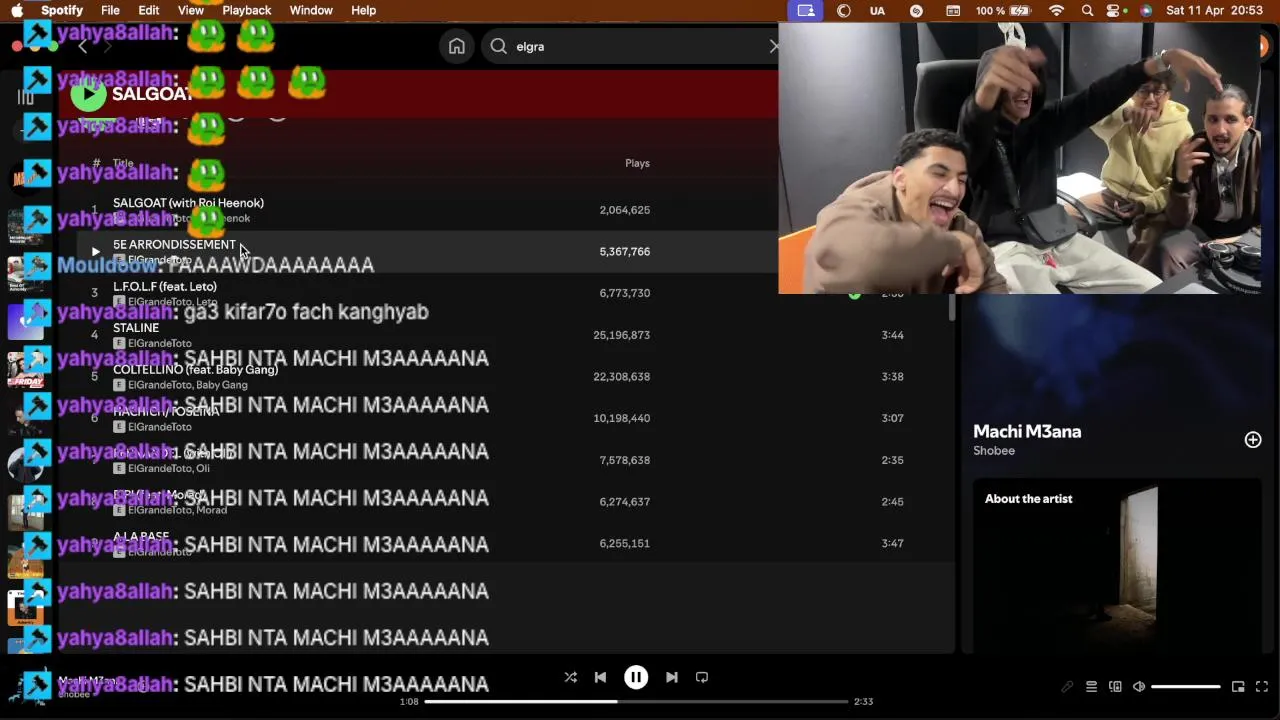Open the Edit menu

(149, 10)
